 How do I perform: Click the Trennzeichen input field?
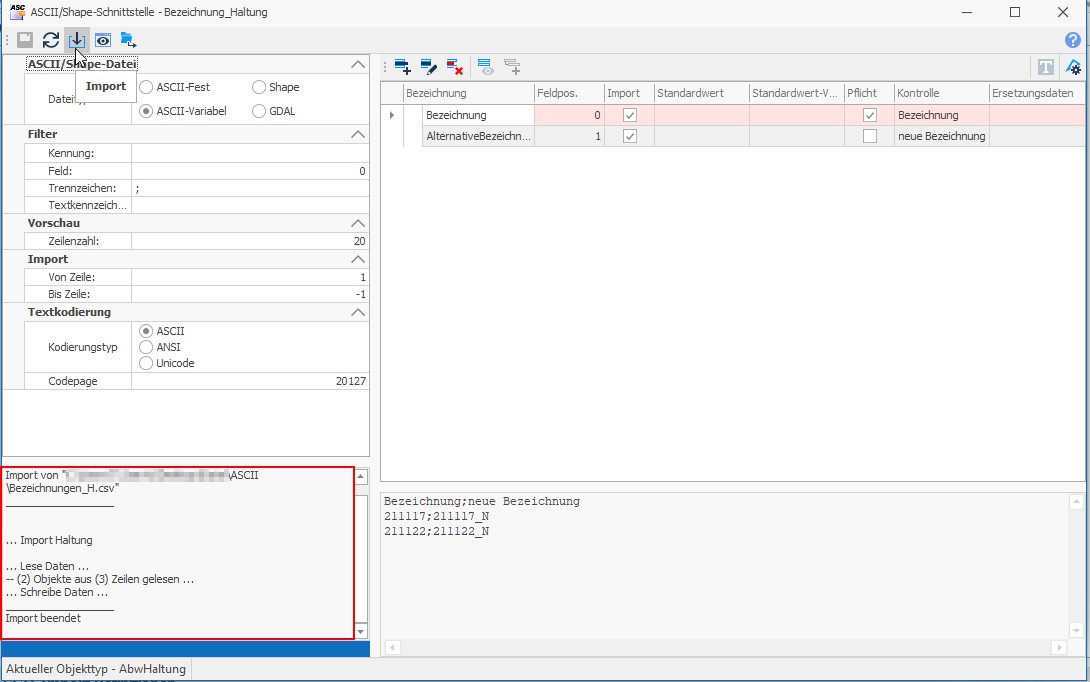(x=249, y=188)
